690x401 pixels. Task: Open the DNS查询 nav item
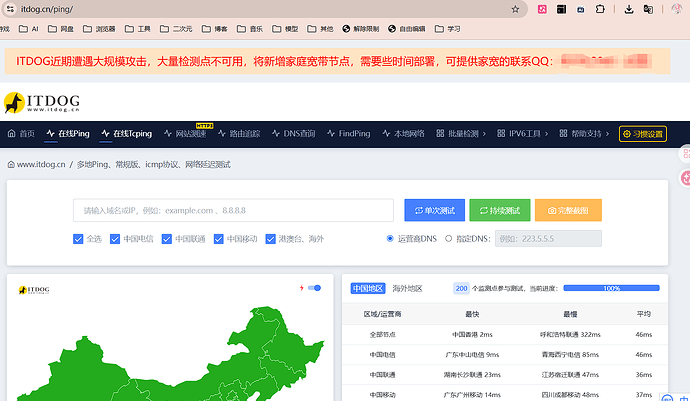294,134
